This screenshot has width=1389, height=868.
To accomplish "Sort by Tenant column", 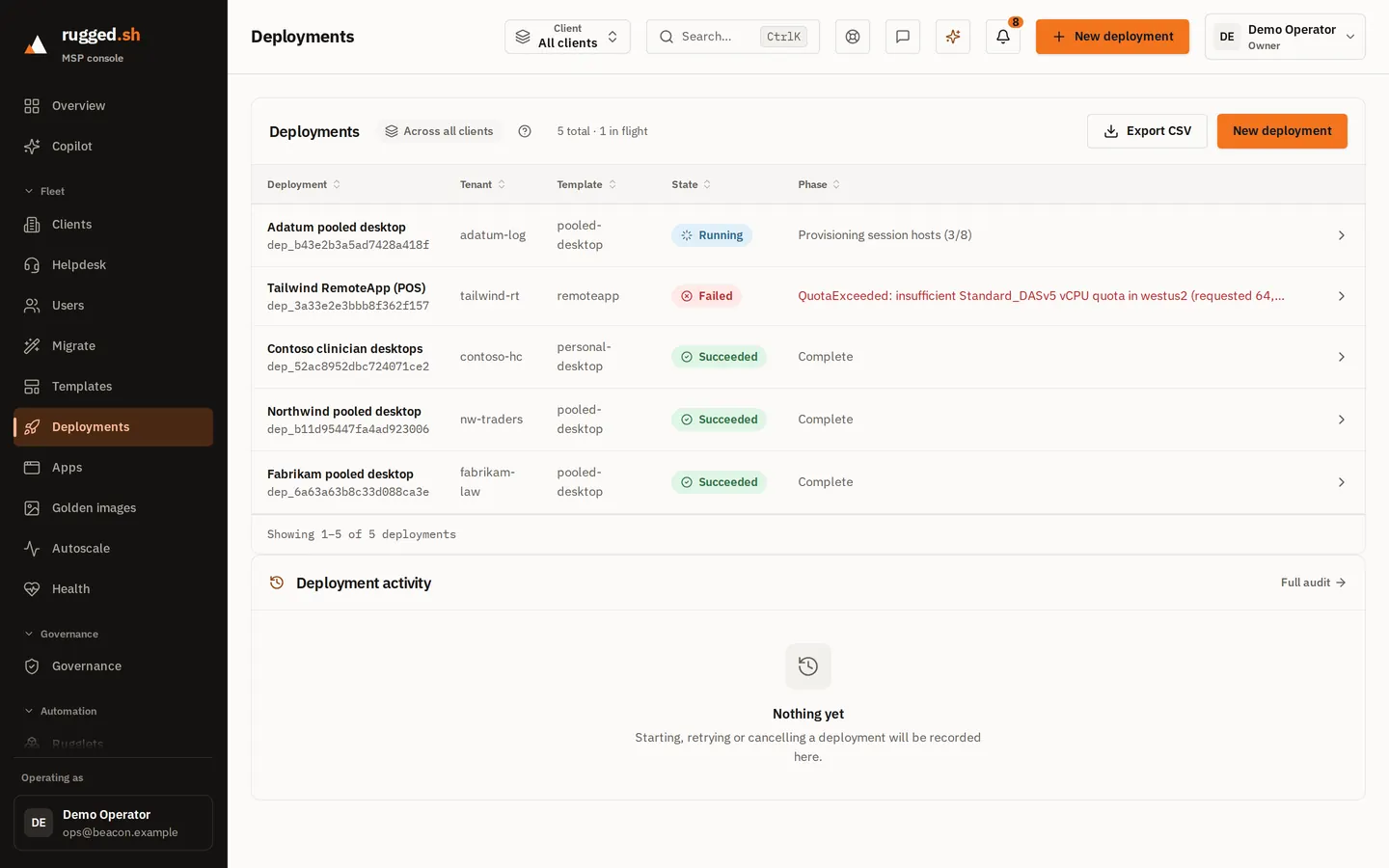I will point(482,184).
